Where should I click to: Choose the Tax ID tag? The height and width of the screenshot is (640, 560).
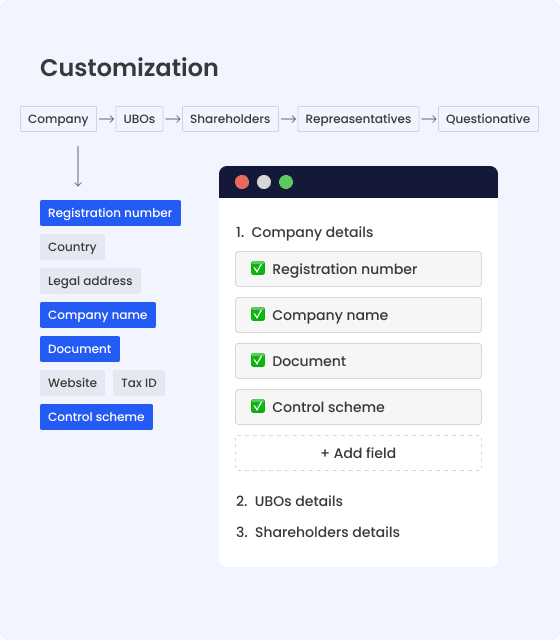[x=139, y=383]
